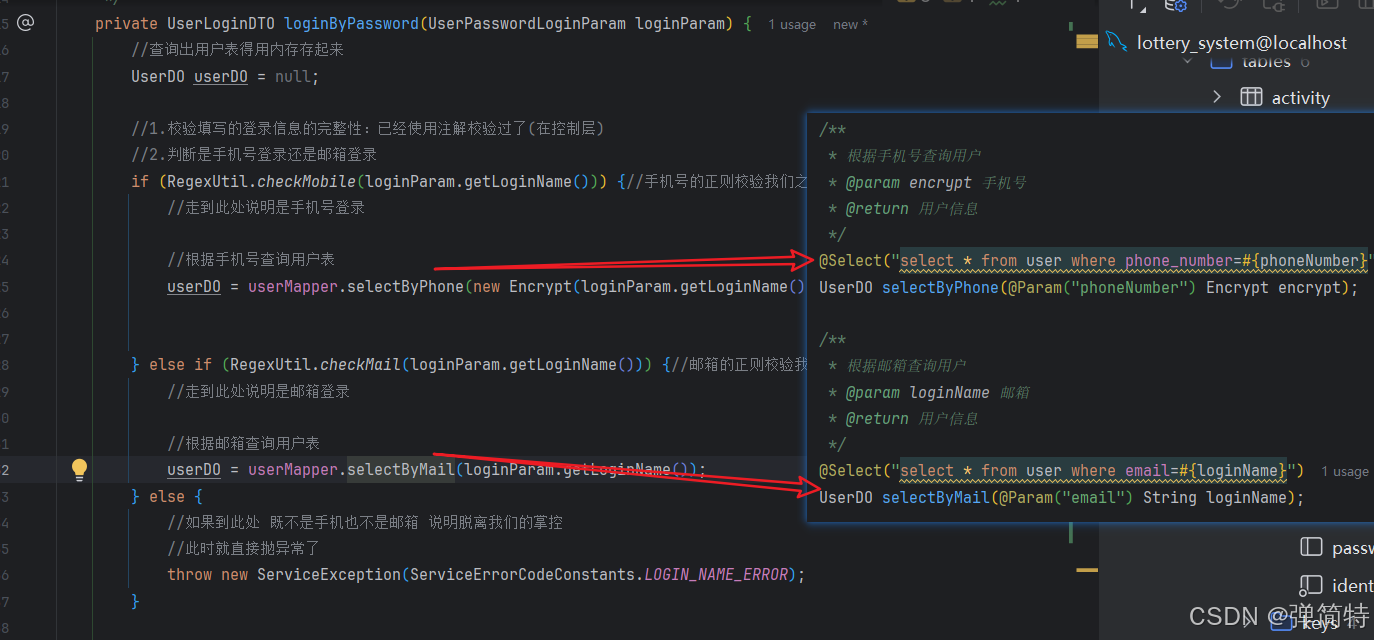
Task: Click the checkMobile method call
Action: [x=307, y=181]
